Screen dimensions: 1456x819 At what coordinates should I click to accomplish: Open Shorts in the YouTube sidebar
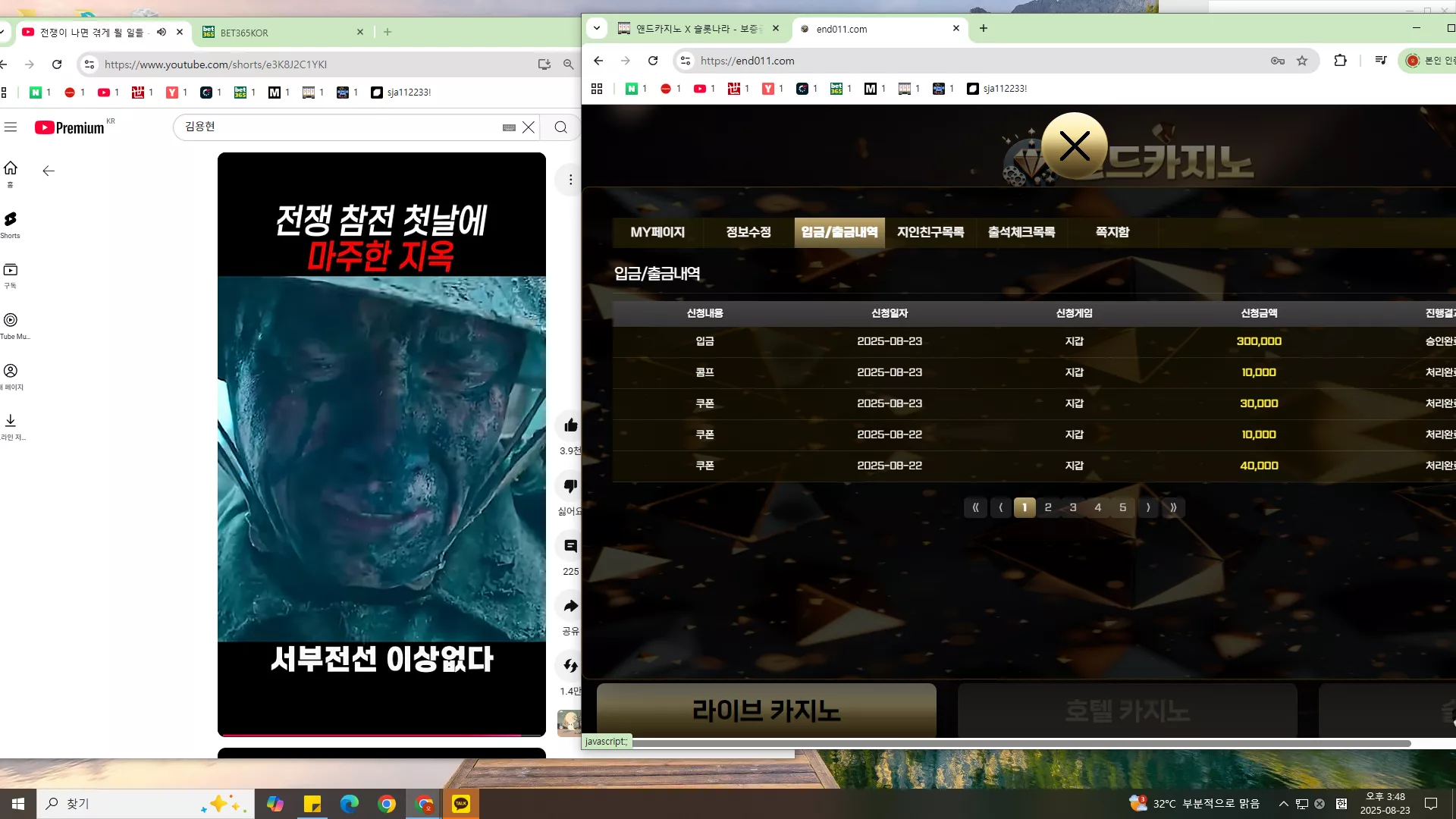coord(11,224)
